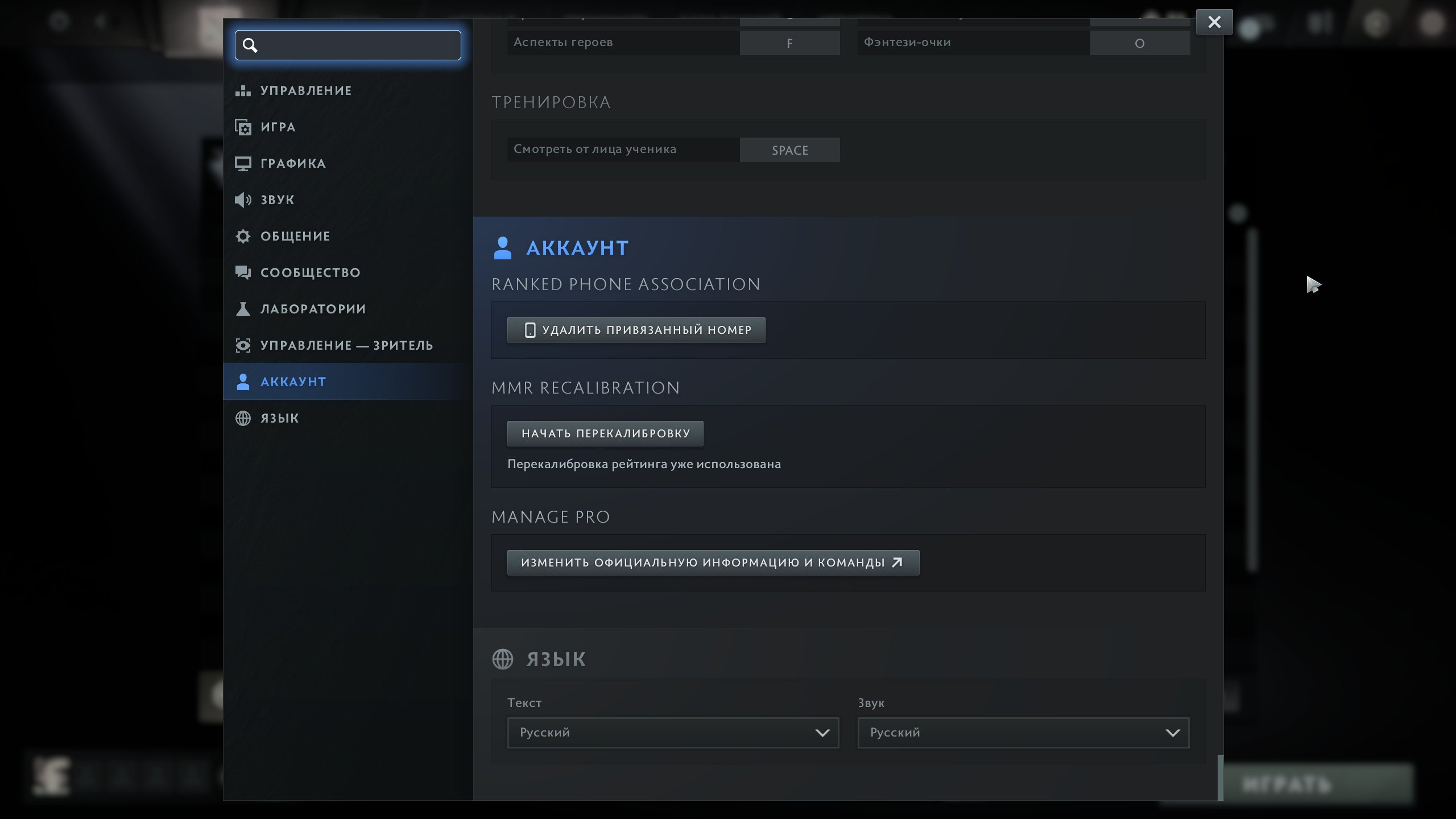Click the search magnifier icon
This screenshot has height=819, width=1456.
[x=250, y=45]
